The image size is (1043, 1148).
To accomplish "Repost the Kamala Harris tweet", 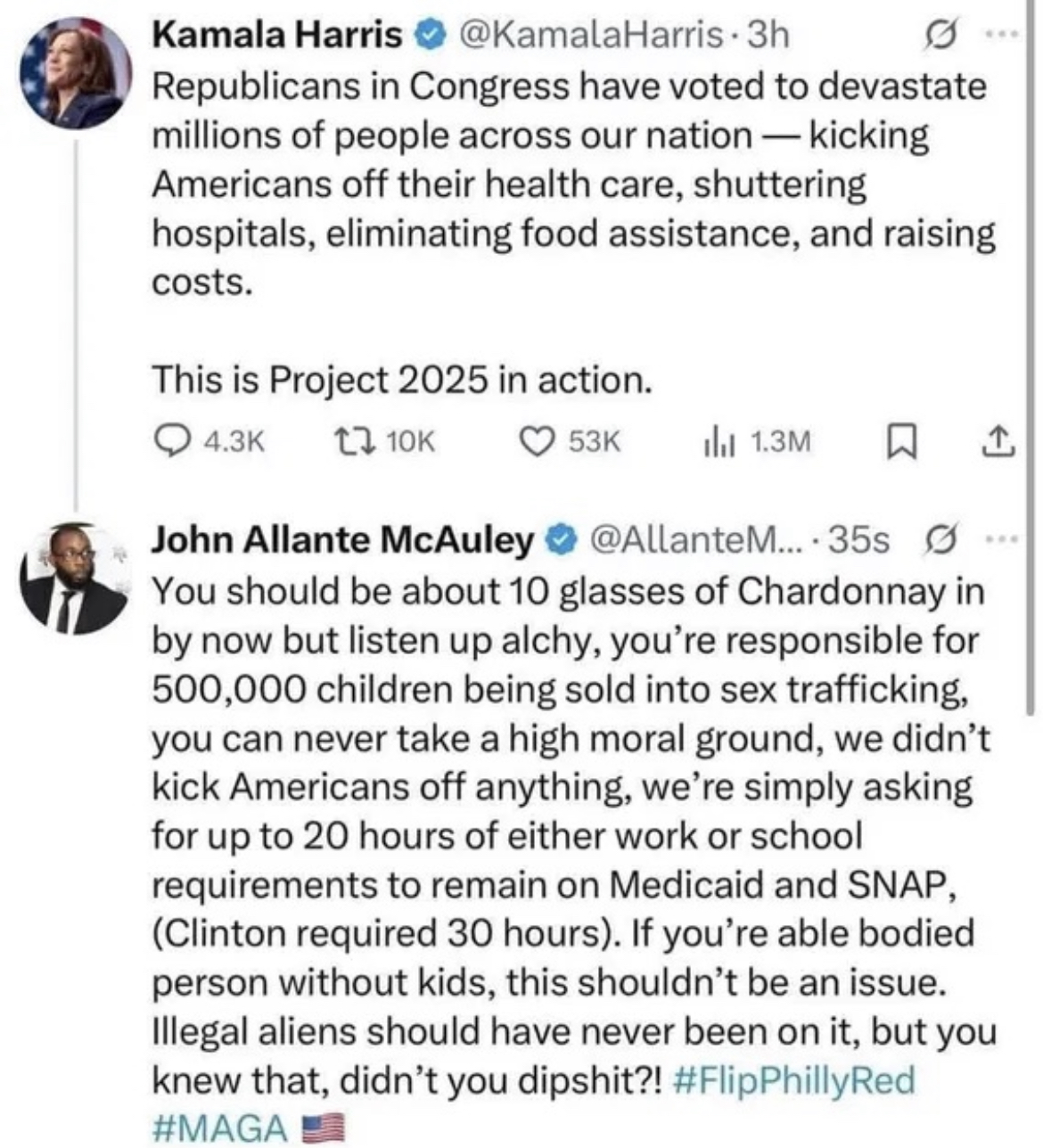I will pyautogui.click(x=343, y=441).
